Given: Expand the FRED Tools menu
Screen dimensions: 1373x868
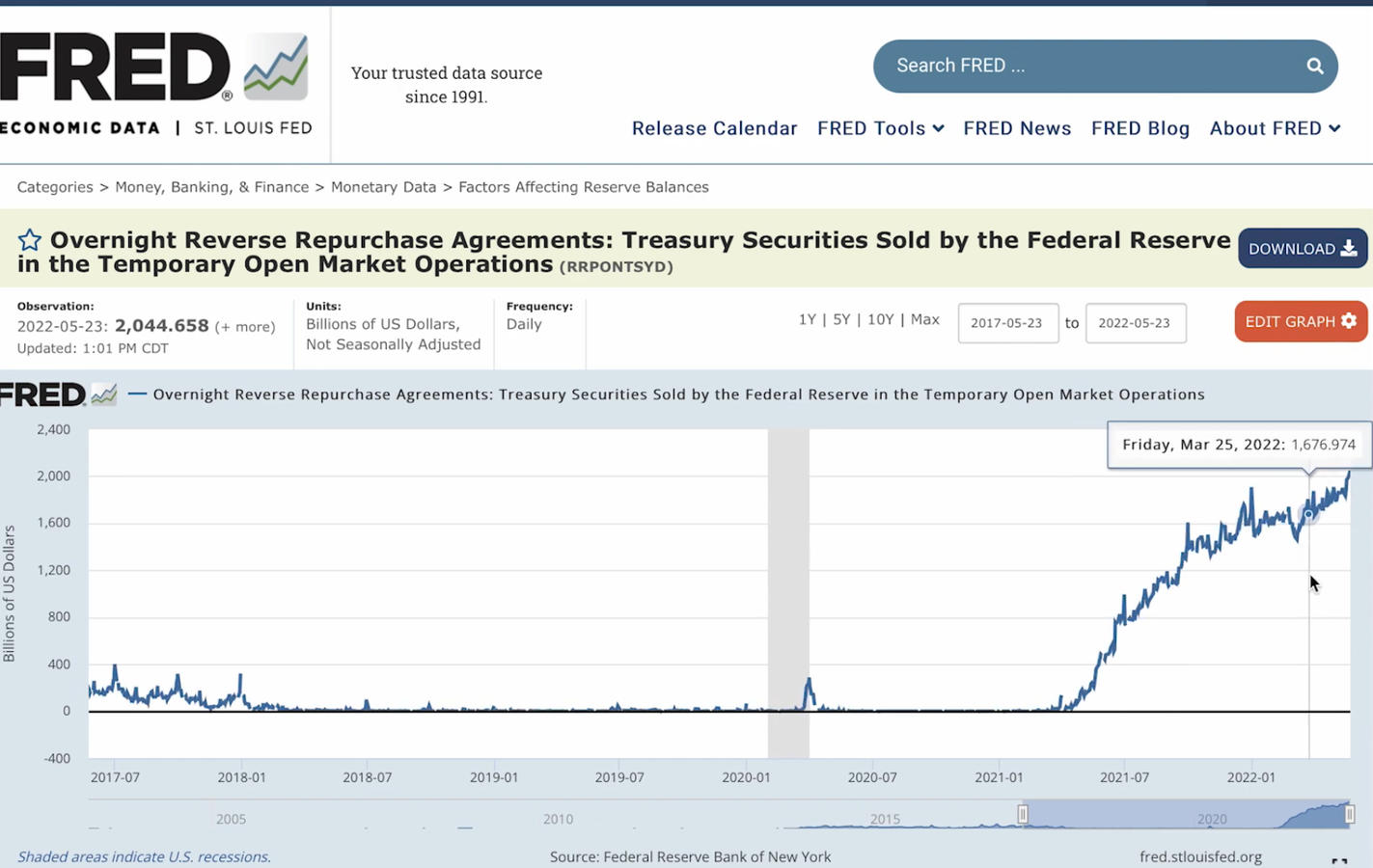Looking at the screenshot, I should click(x=880, y=128).
